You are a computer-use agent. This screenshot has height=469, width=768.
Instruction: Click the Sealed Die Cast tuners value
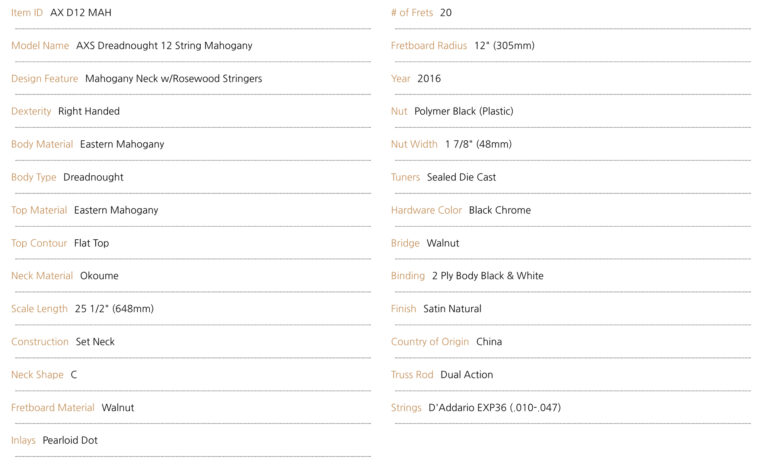[x=461, y=177]
